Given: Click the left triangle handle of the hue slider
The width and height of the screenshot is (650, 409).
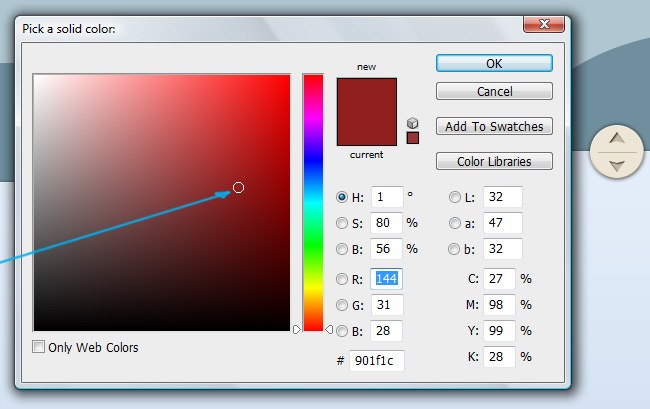Looking at the screenshot, I should 296,329.
